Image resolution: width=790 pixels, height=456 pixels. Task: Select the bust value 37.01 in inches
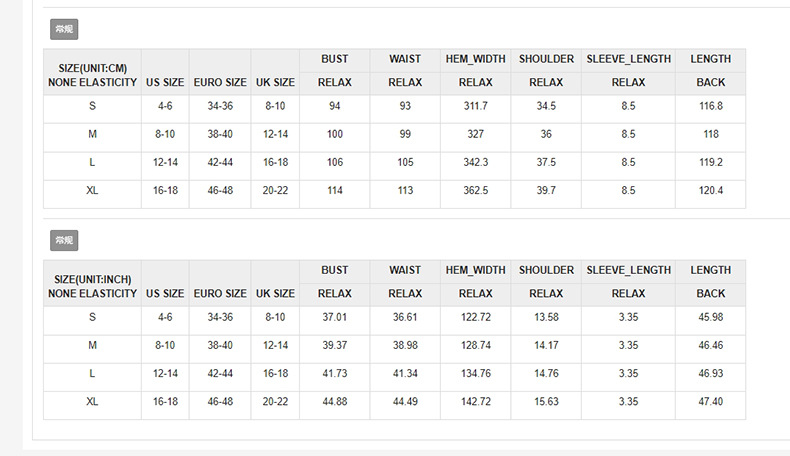coord(335,317)
